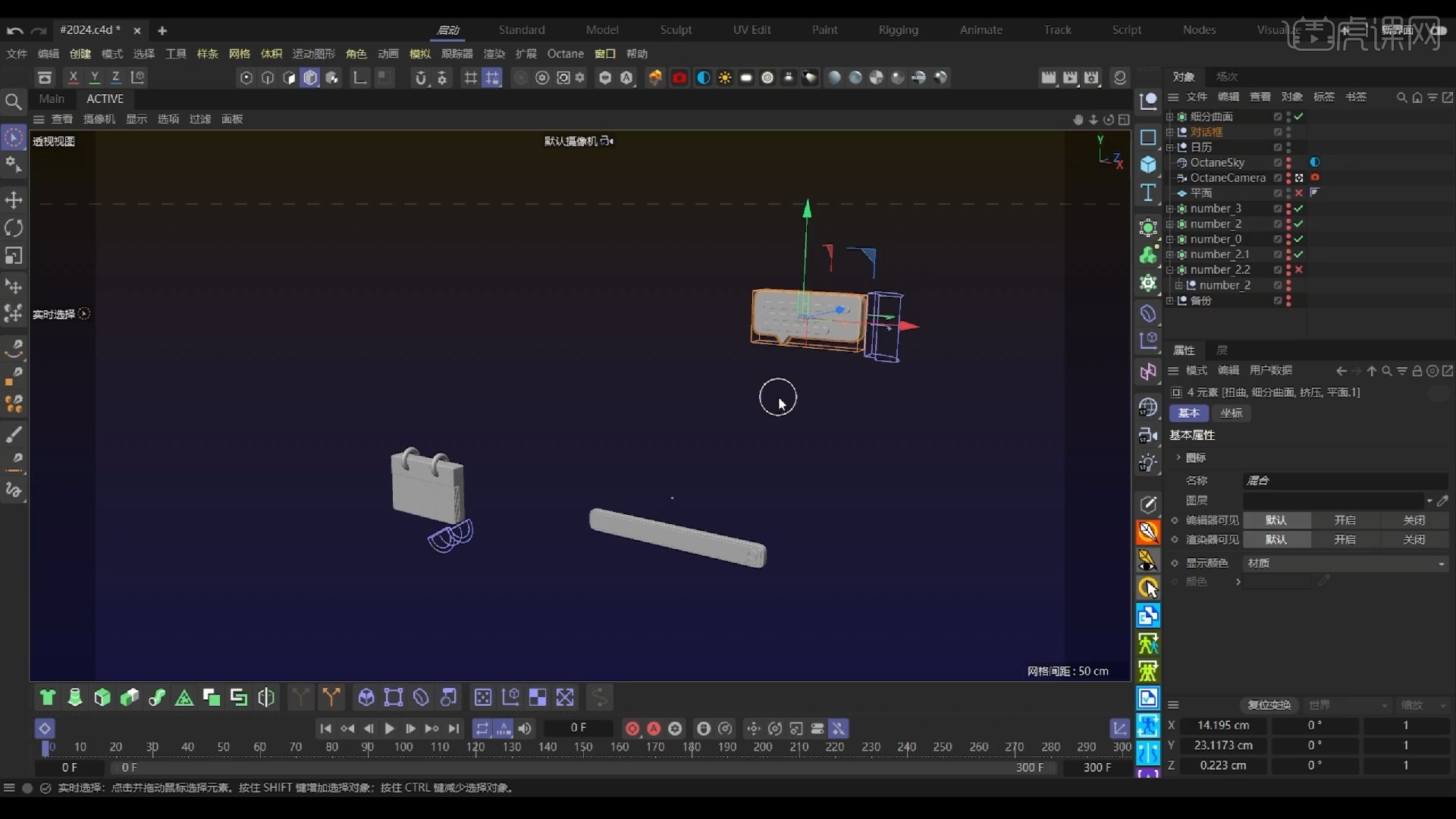Viewport: 1456px width, 819px height.
Task: Click the Rectangle spline icon
Action: point(1148,137)
